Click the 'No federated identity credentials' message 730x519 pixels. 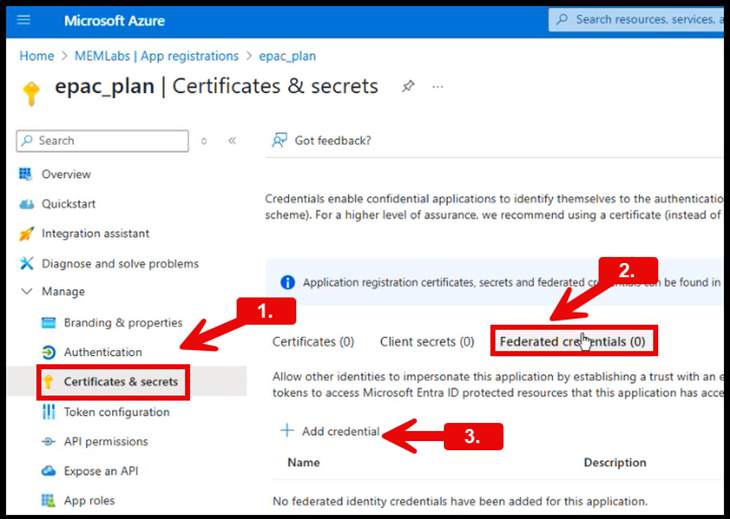(x=460, y=501)
